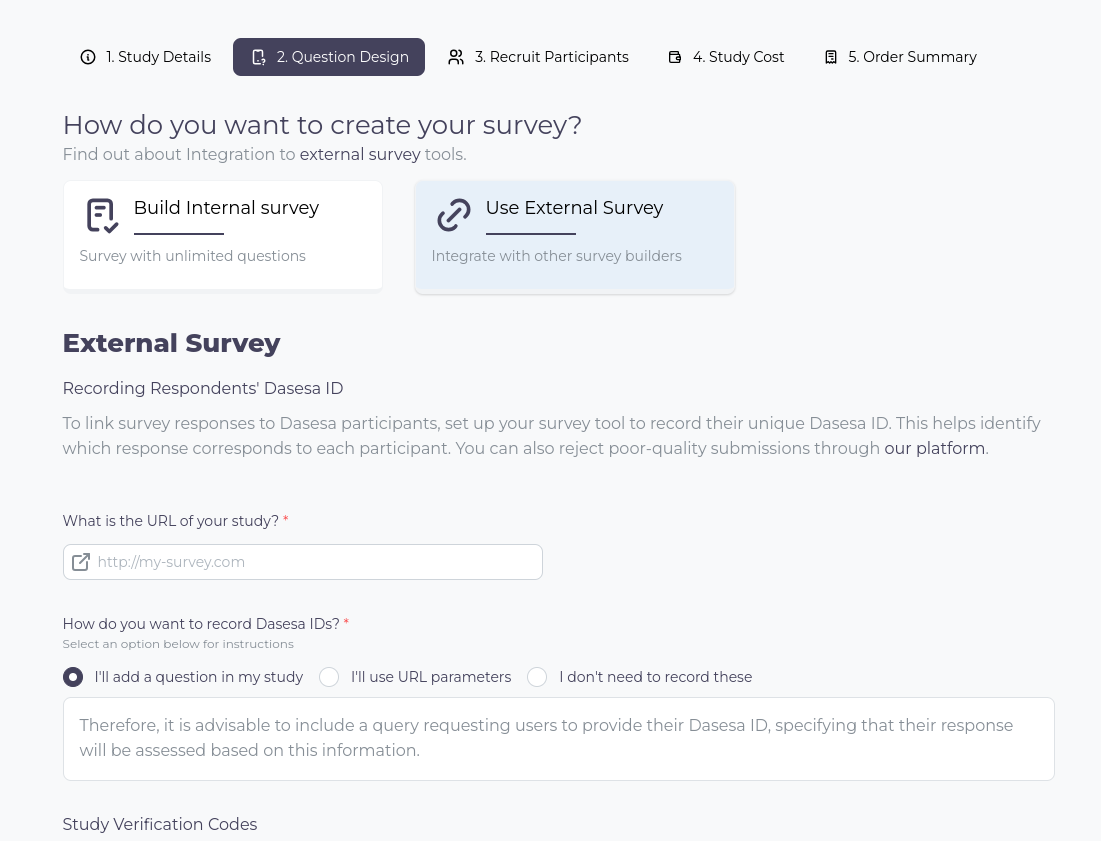Click the chain link icon for External Survey
This screenshot has width=1101, height=841.
pos(454,215)
